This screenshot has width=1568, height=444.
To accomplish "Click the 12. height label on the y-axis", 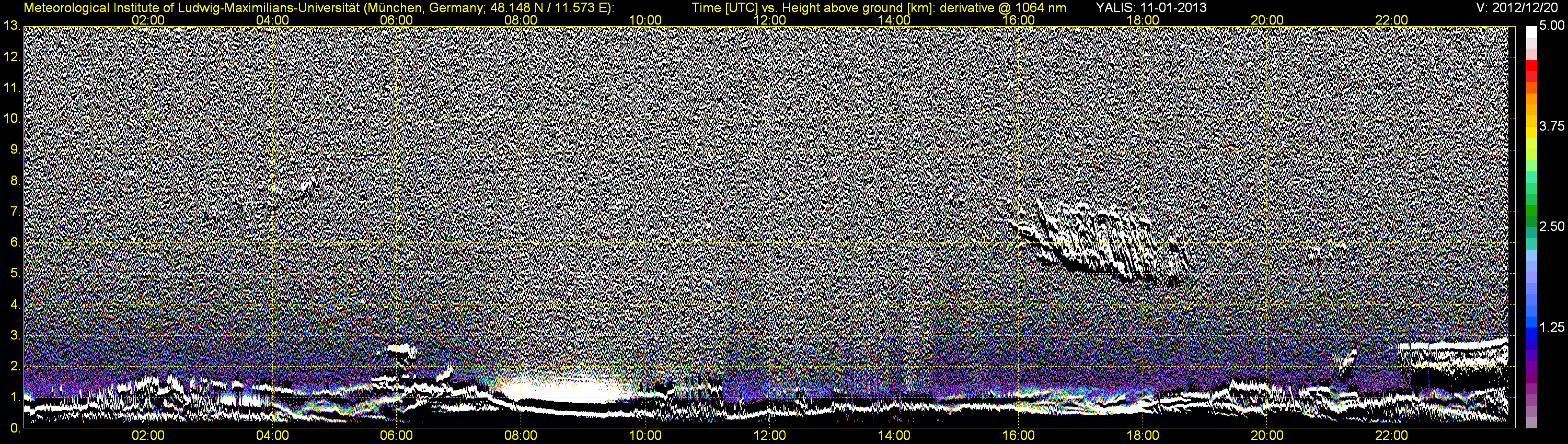I will coord(11,56).
